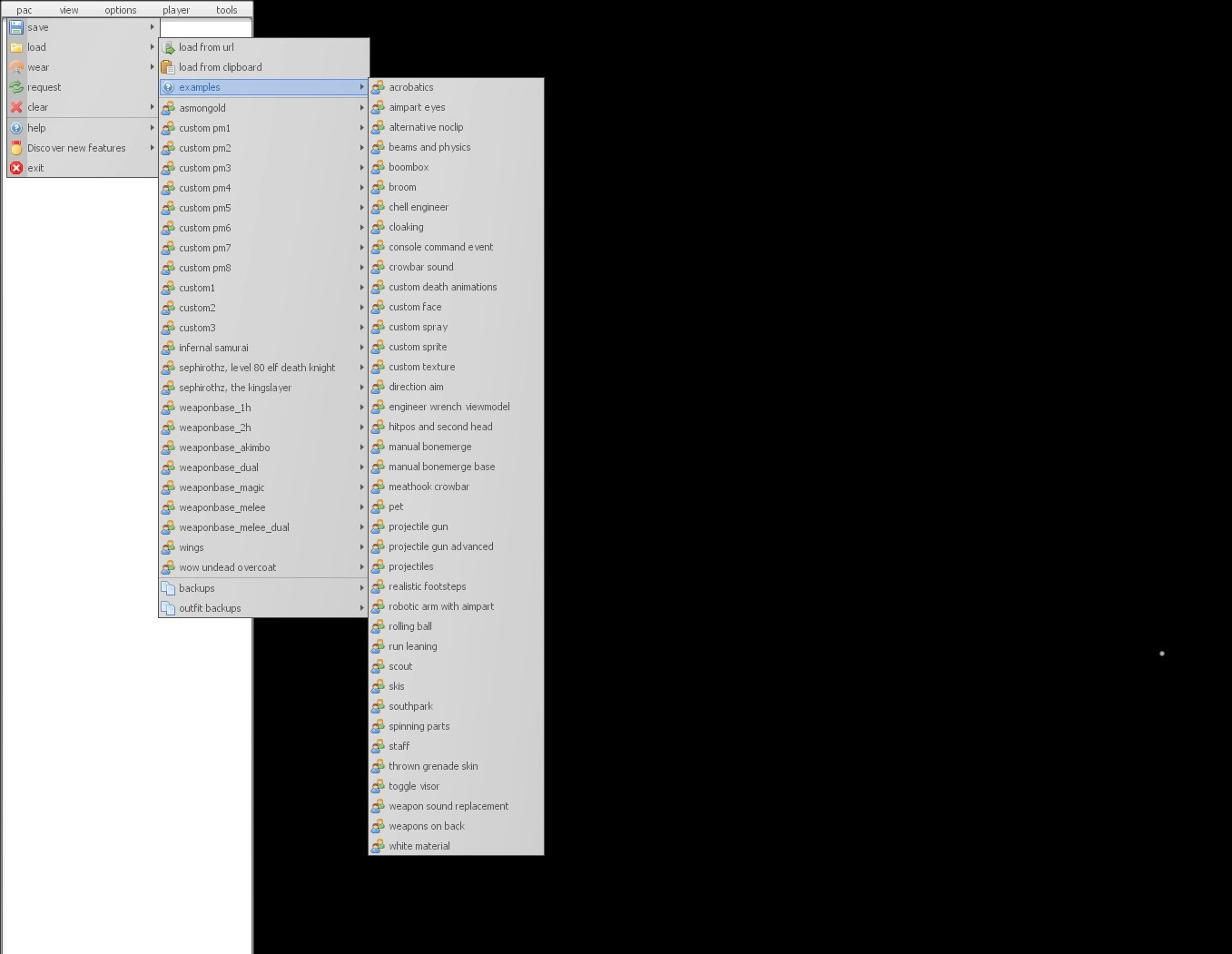Load the beams and physics example

click(456, 147)
